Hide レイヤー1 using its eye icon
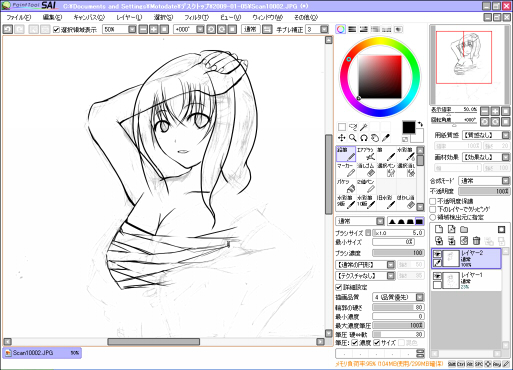Viewport: 513px width, 370px height. [437, 276]
